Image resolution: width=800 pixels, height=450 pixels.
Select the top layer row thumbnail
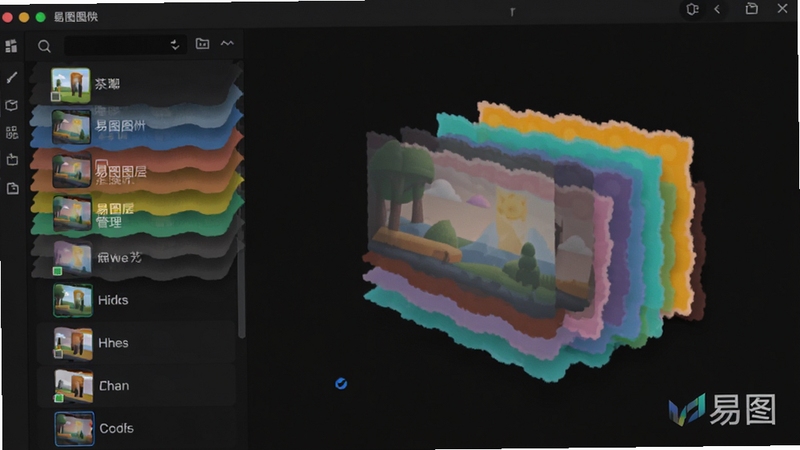click(x=71, y=85)
